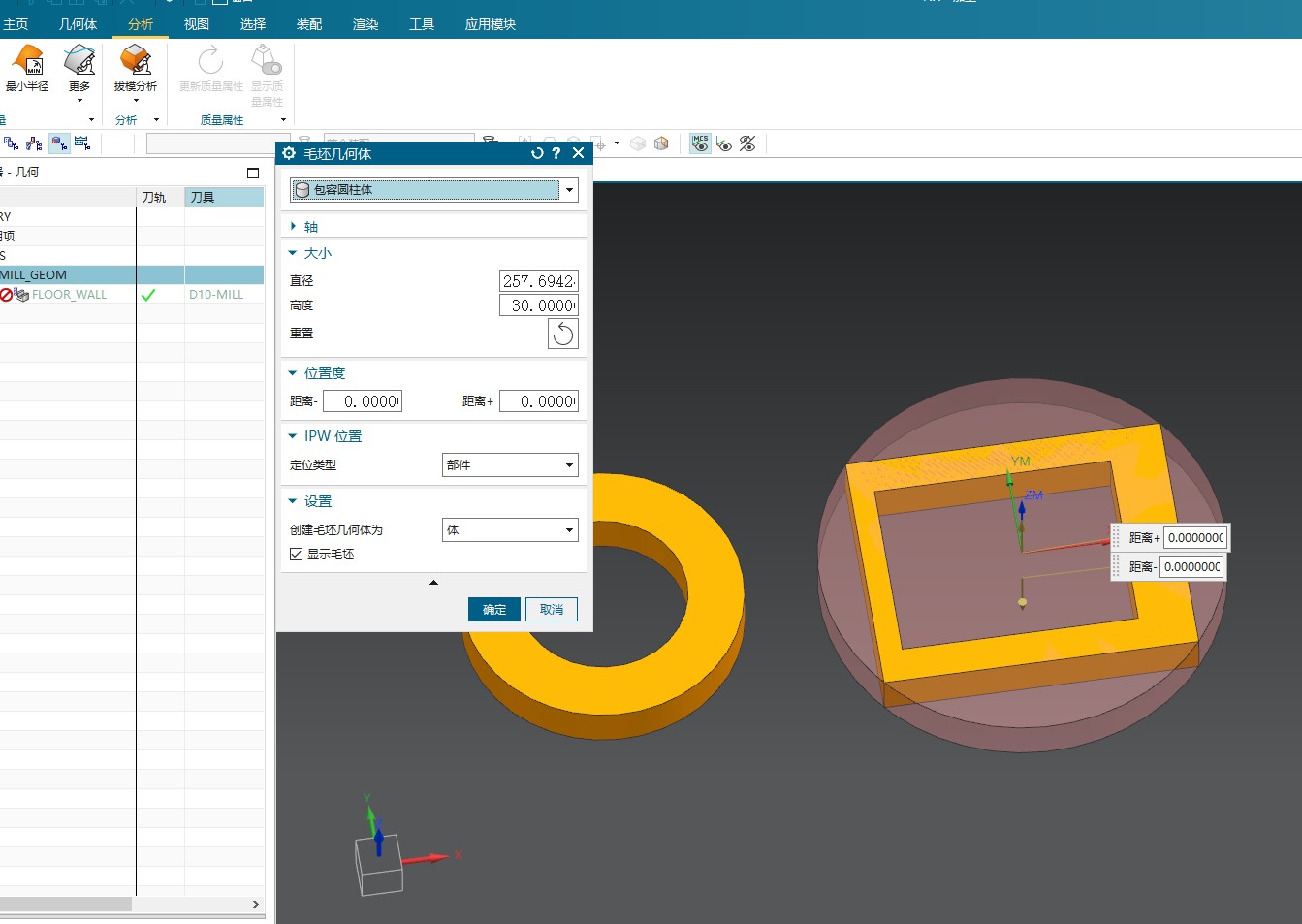Screen dimensions: 1302x924
Task: Click the FLOOR_WALL operation status icon
Action: click(6, 295)
